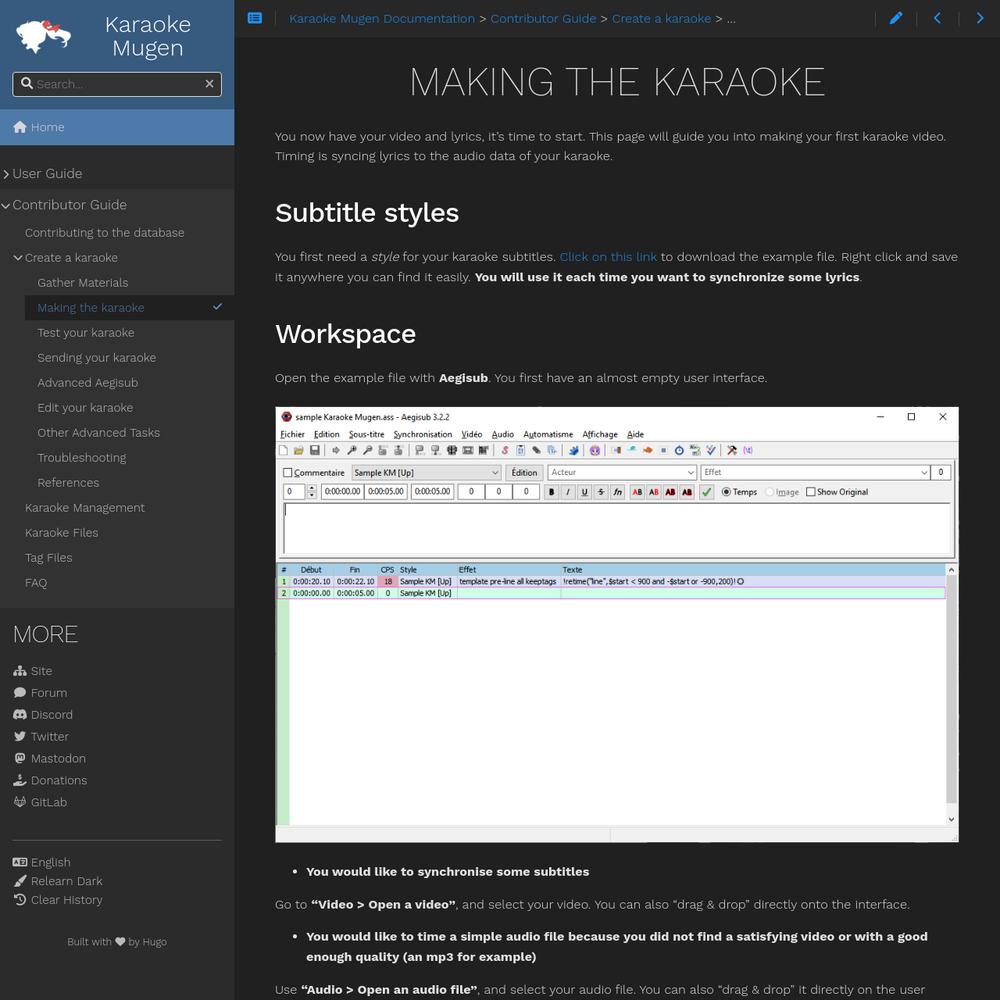Image resolution: width=1000 pixels, height=1000 pixels.
Task: Click font name fn button in Aegisub
Action: [x=617, y=492]
